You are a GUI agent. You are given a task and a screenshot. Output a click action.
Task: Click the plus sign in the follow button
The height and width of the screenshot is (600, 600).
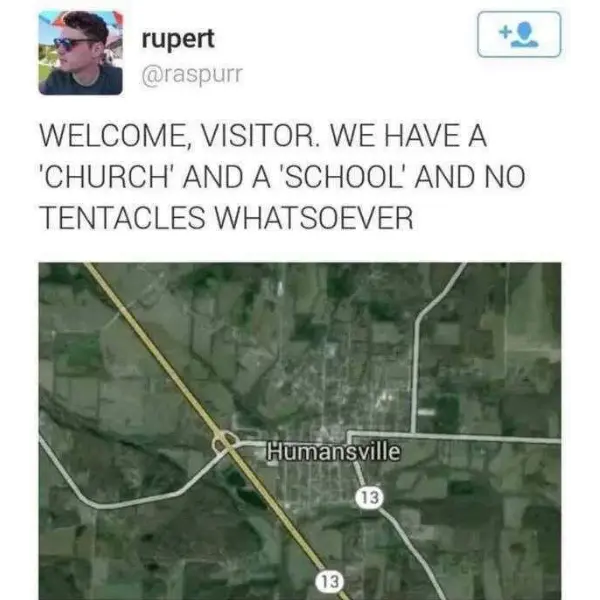505,32
